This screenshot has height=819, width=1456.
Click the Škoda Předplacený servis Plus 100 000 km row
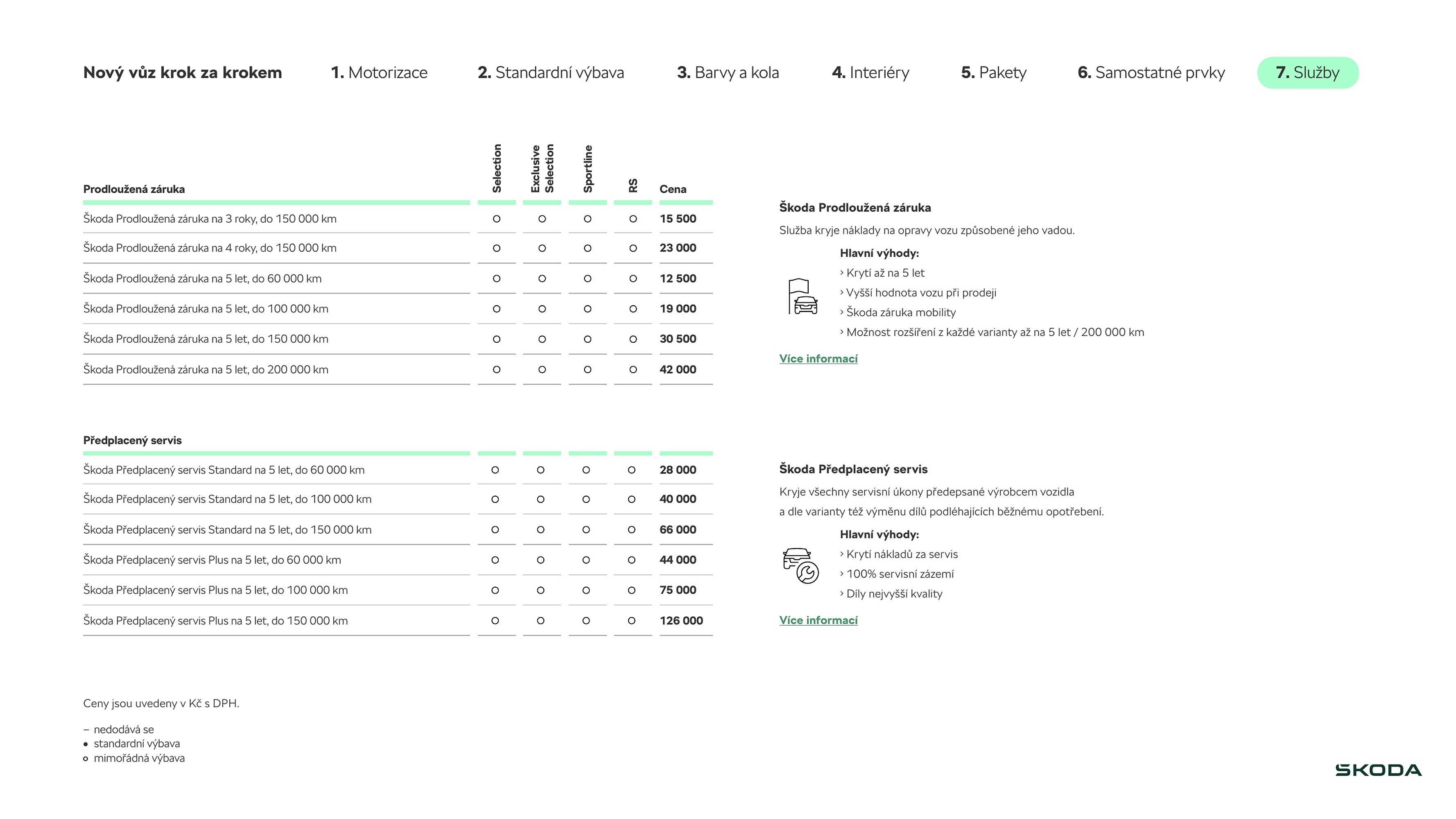pos(215,590)
